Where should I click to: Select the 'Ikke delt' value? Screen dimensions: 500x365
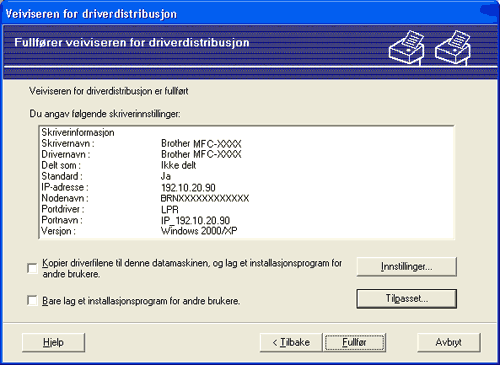[179, 165]
